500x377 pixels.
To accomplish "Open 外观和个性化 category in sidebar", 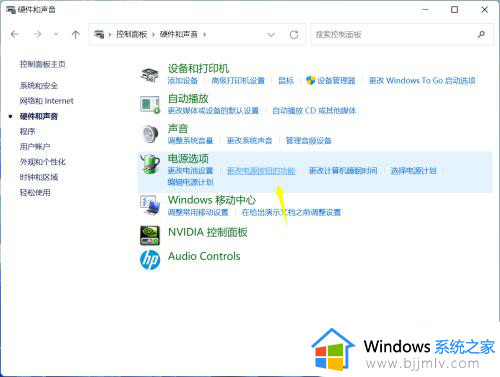I will click(43, 162).
